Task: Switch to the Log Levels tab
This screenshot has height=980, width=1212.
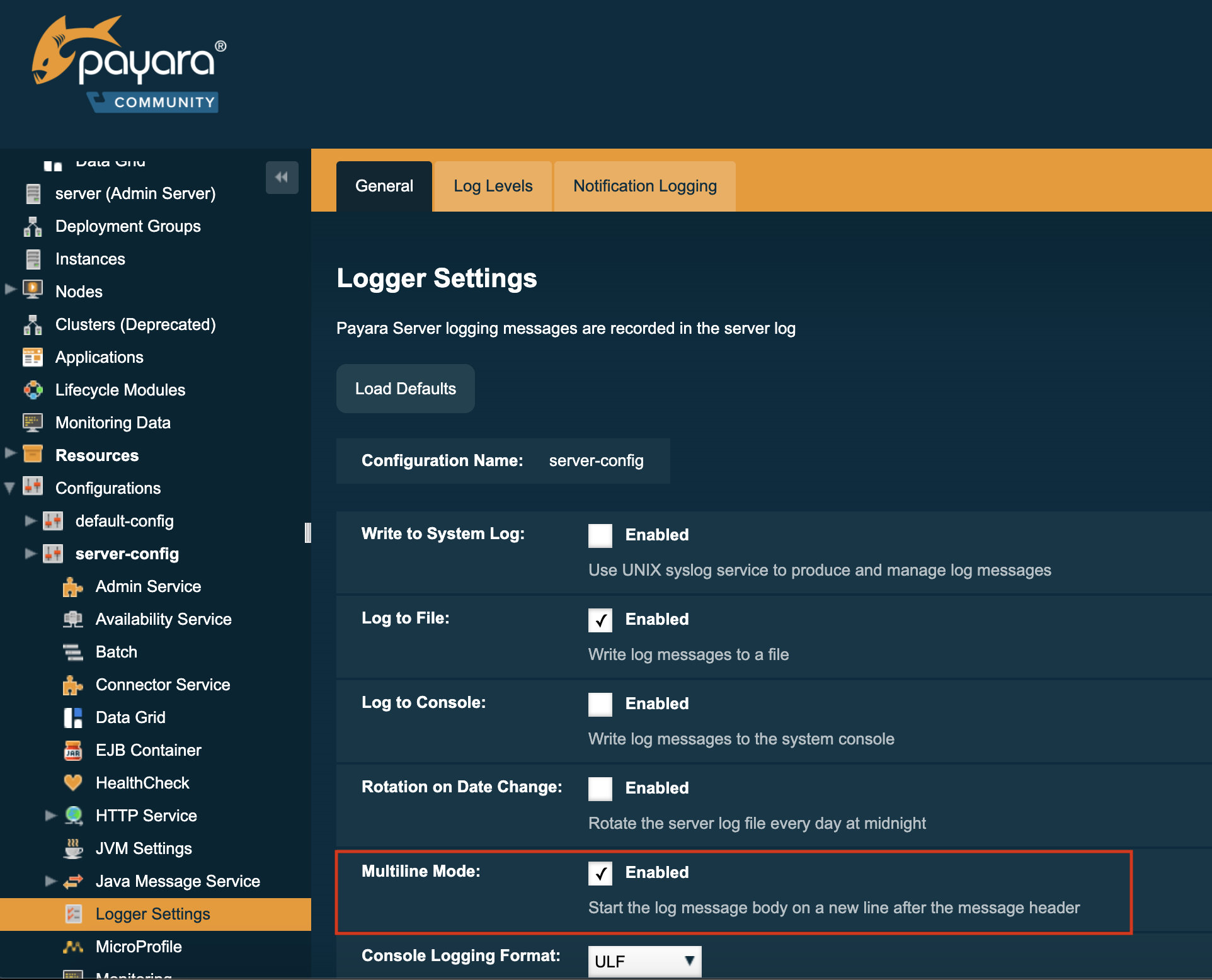Action: (x=493, y=185)
